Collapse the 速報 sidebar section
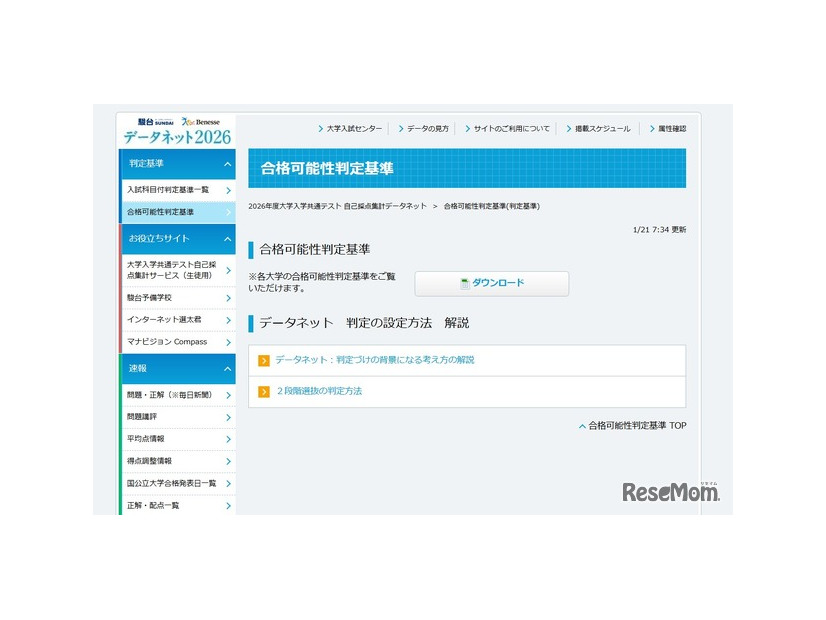Screen dimensions: 826x620 (x=226, y=368)
